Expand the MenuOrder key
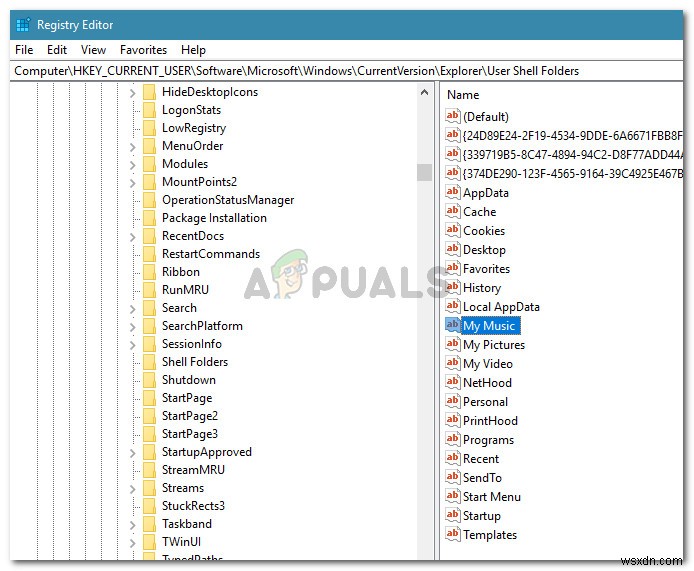This screenshot has width=694, height=571. pyautogui.click(x=132, y=147)
